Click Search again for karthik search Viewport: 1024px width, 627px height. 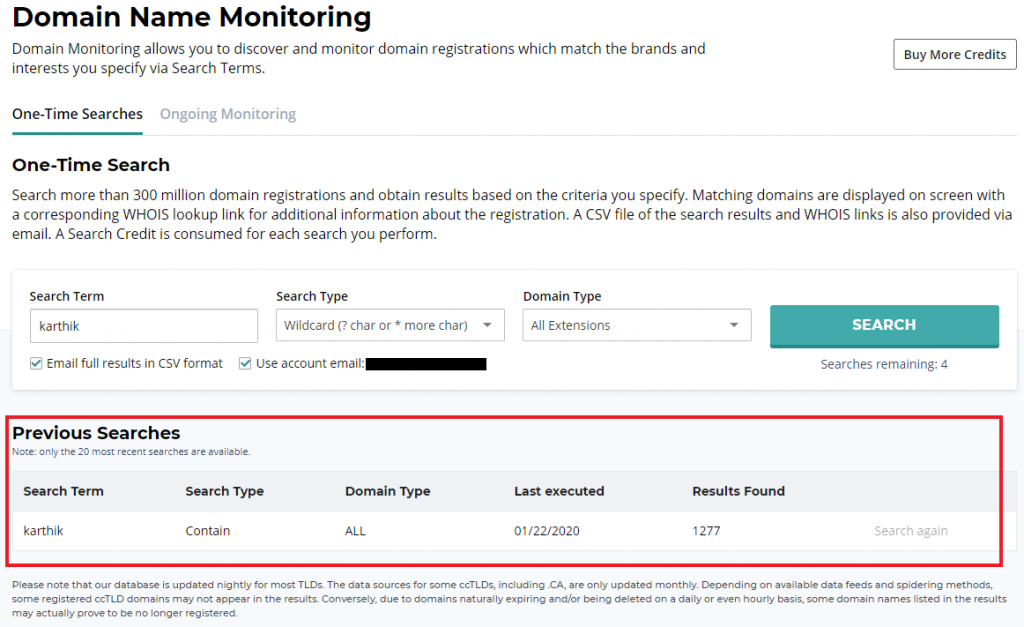[x=911, y=531]
